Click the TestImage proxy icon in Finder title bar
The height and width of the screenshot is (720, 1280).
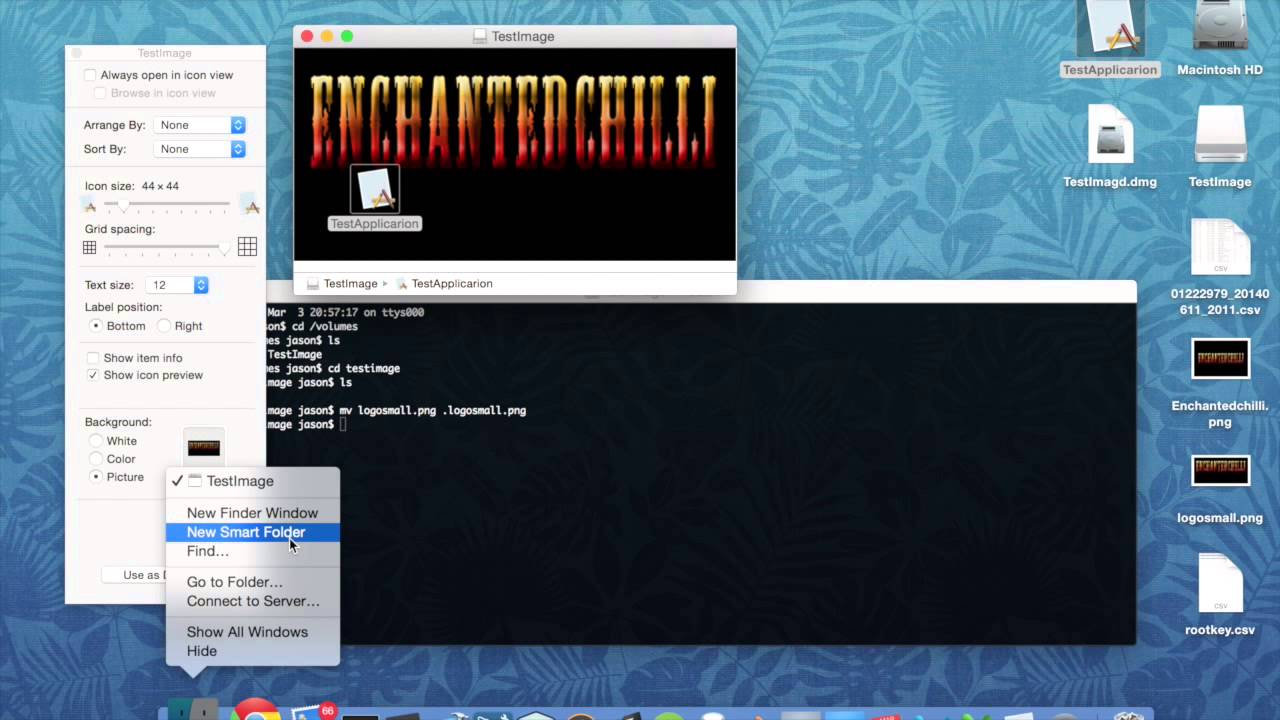[480, 36]
